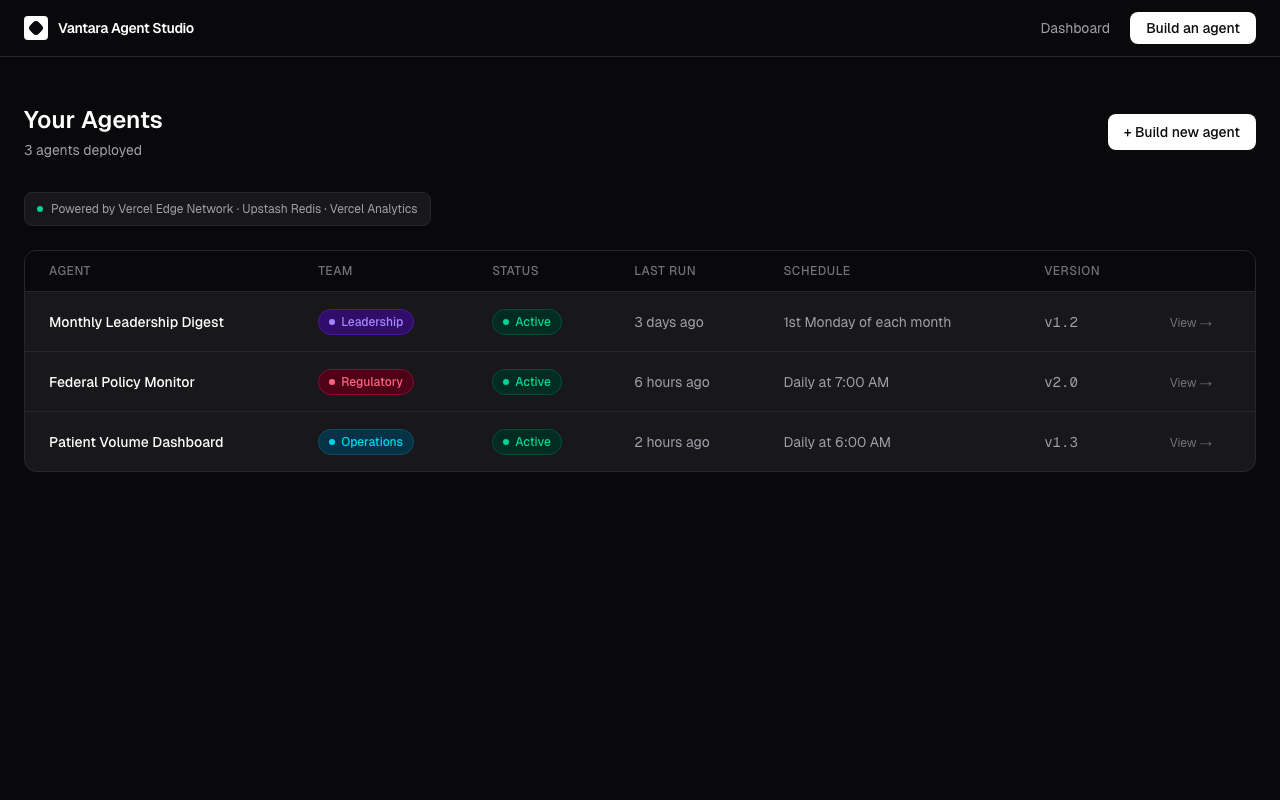Viewport: 1280px width, 800px height.
Task: Click '1st Monday of each month' schedule
Action: (867, 322)
